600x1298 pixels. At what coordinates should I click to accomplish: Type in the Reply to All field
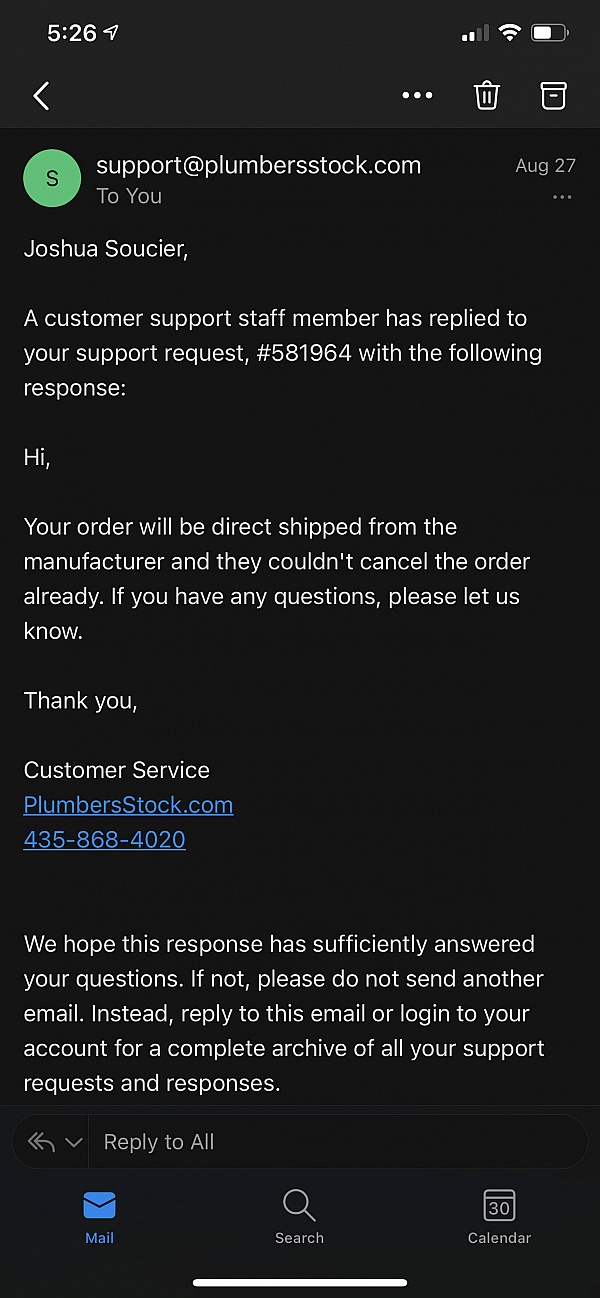tap(330, 1142)
